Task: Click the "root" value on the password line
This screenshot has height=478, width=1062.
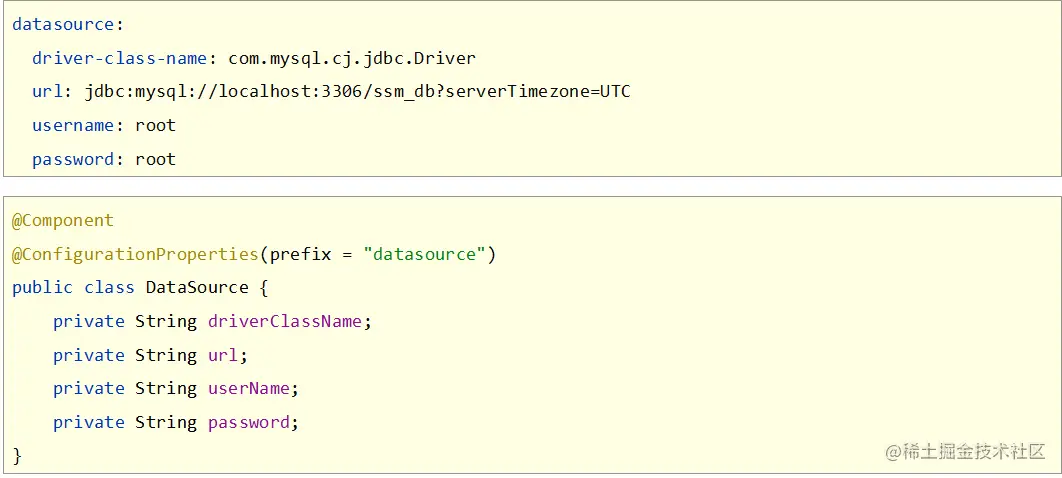Action: 155,159
